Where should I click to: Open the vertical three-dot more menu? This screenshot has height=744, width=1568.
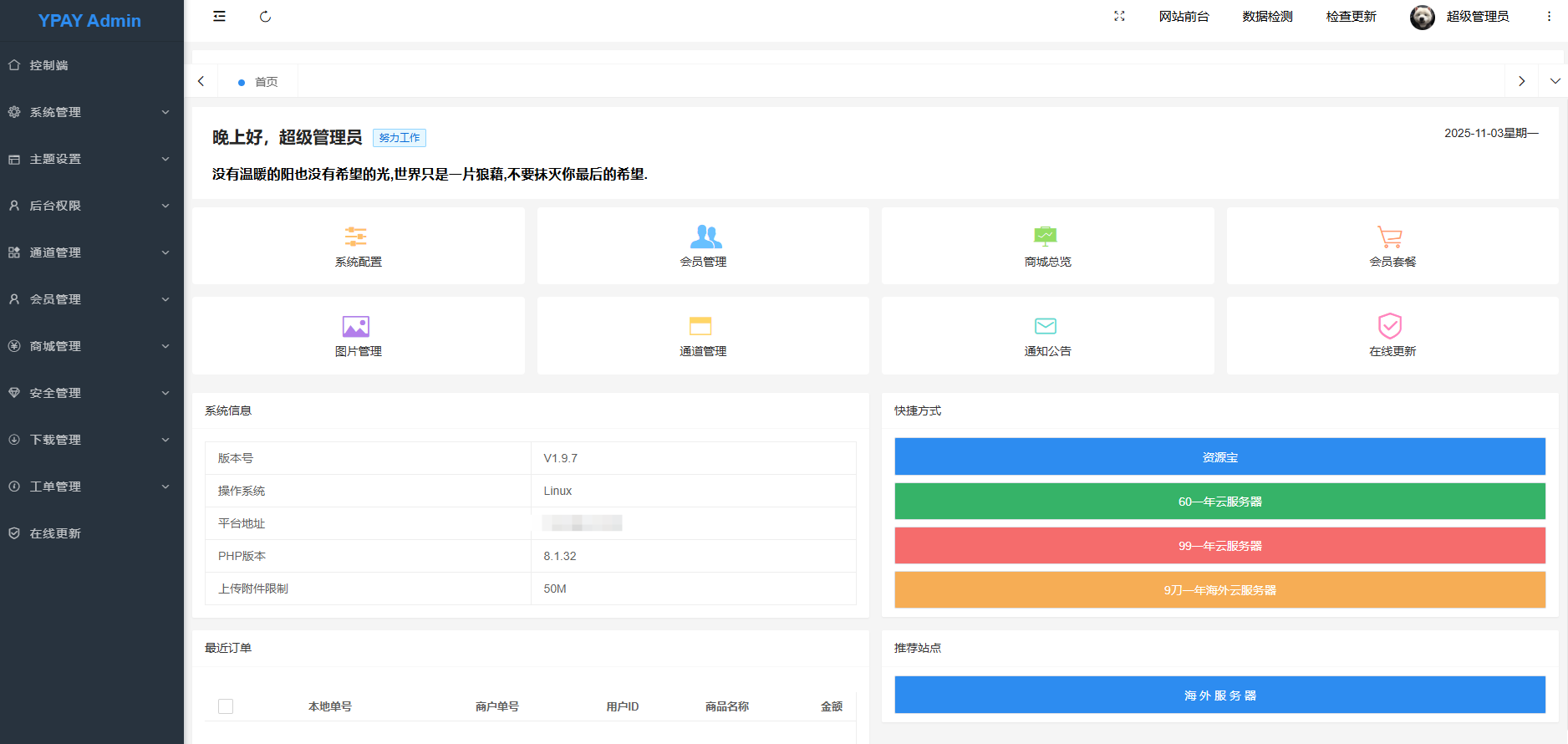tap(1549, 17)
